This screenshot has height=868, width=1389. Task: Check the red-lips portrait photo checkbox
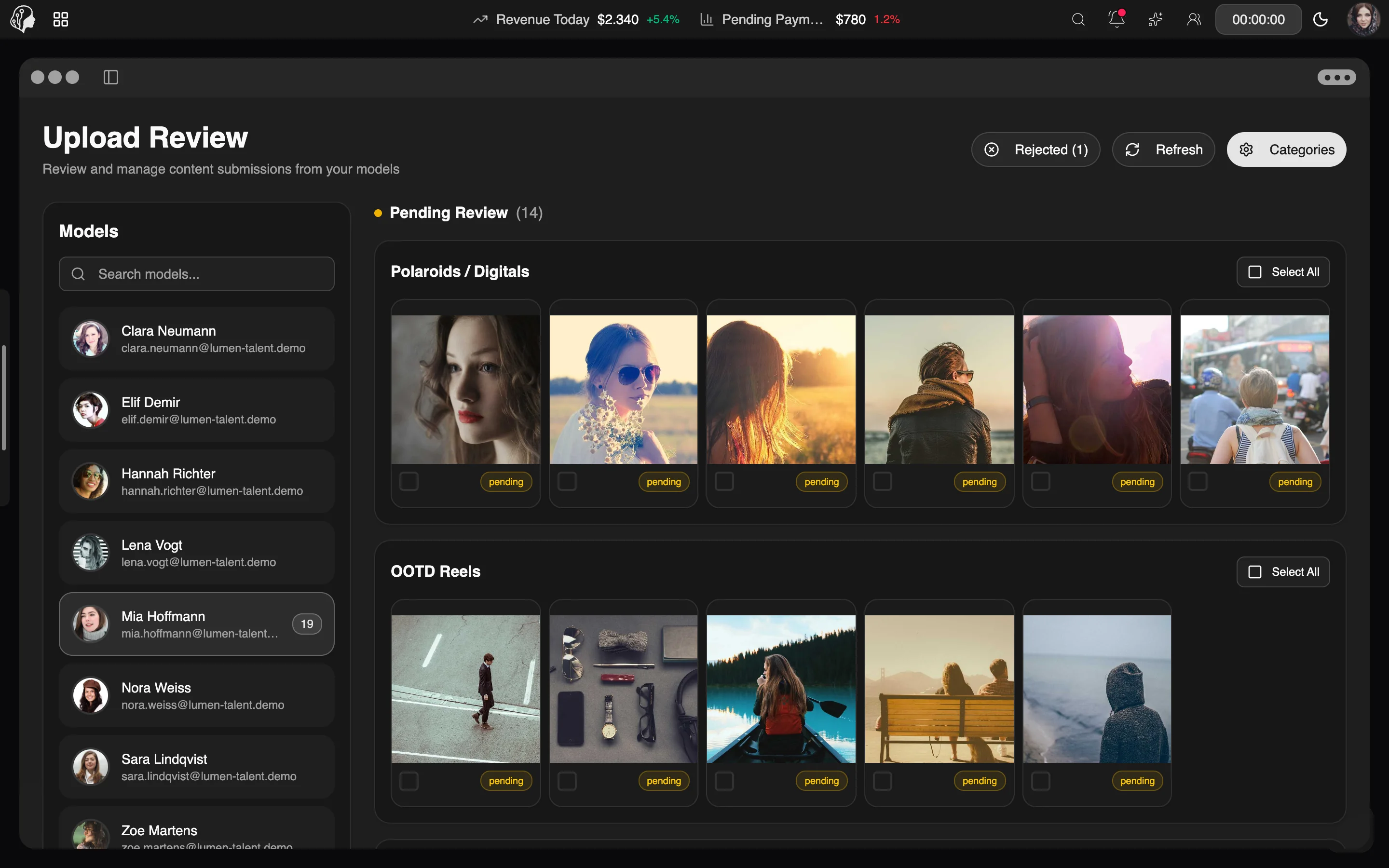tap(409, 481)
